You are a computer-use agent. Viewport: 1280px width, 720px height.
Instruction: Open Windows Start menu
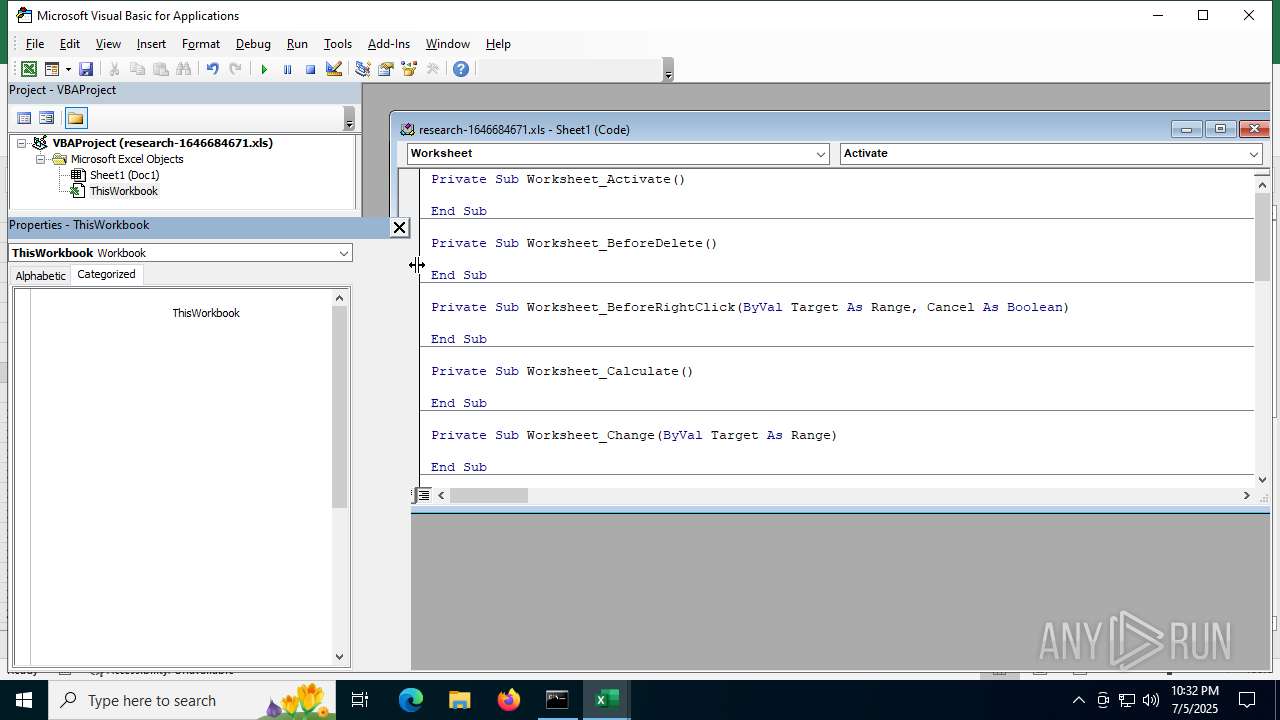pos(23,700)
